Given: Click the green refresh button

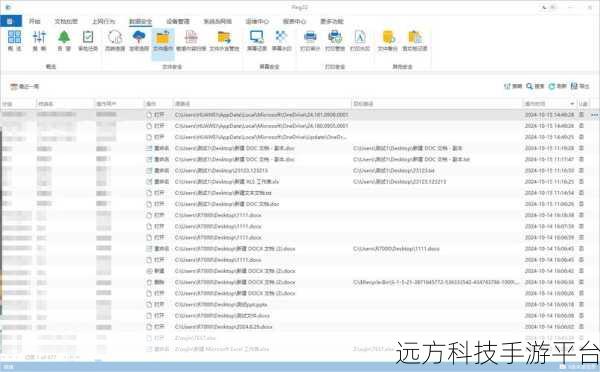Looking at the screenshot, I should pos(558,86).
